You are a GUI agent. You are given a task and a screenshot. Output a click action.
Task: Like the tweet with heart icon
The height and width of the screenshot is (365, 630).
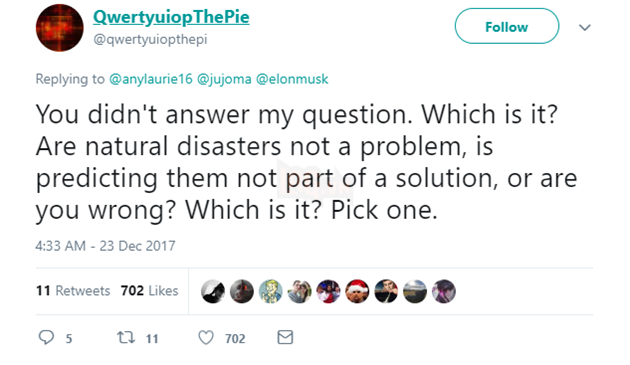(x=206, y=338)
